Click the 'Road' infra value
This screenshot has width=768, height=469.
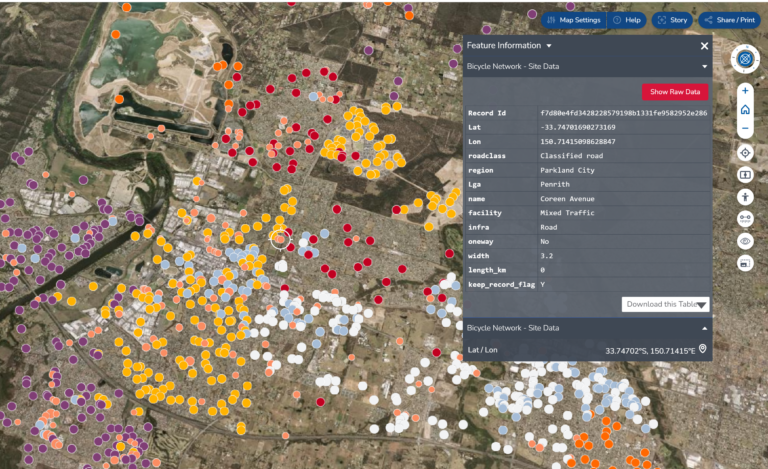tap(549, 227)
